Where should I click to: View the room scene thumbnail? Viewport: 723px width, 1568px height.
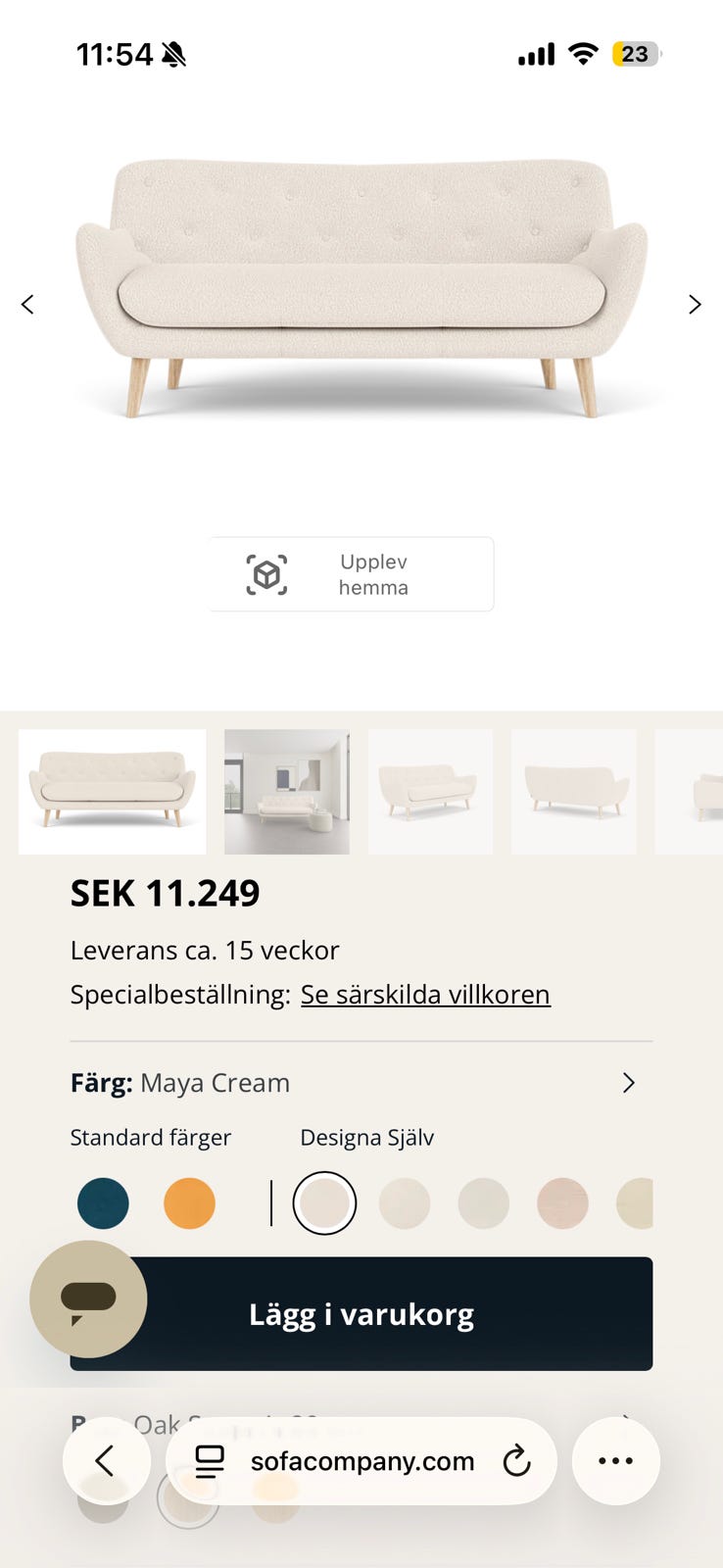287,792
